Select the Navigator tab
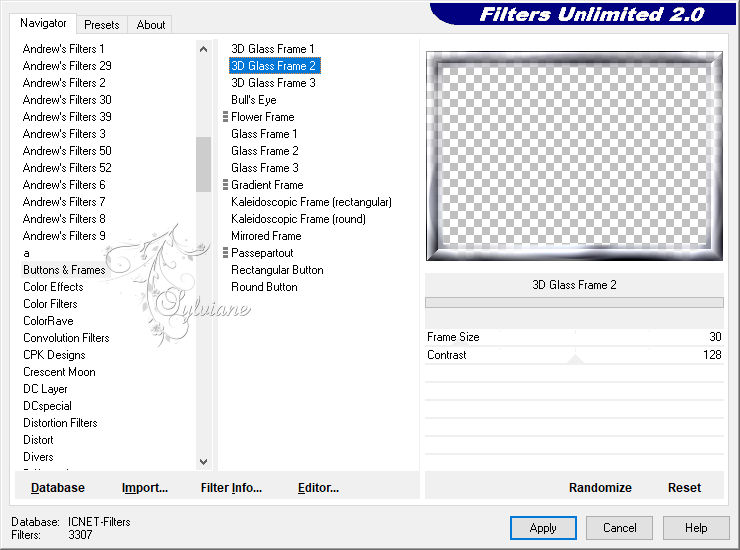 [43, 23]
